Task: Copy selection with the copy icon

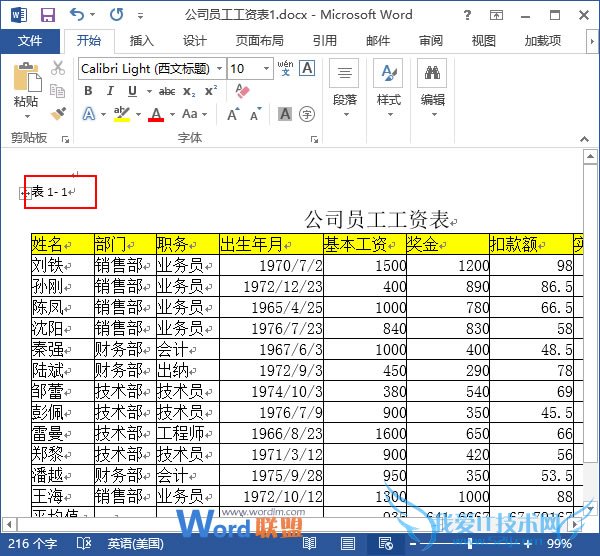Action: tap(58, 91)
